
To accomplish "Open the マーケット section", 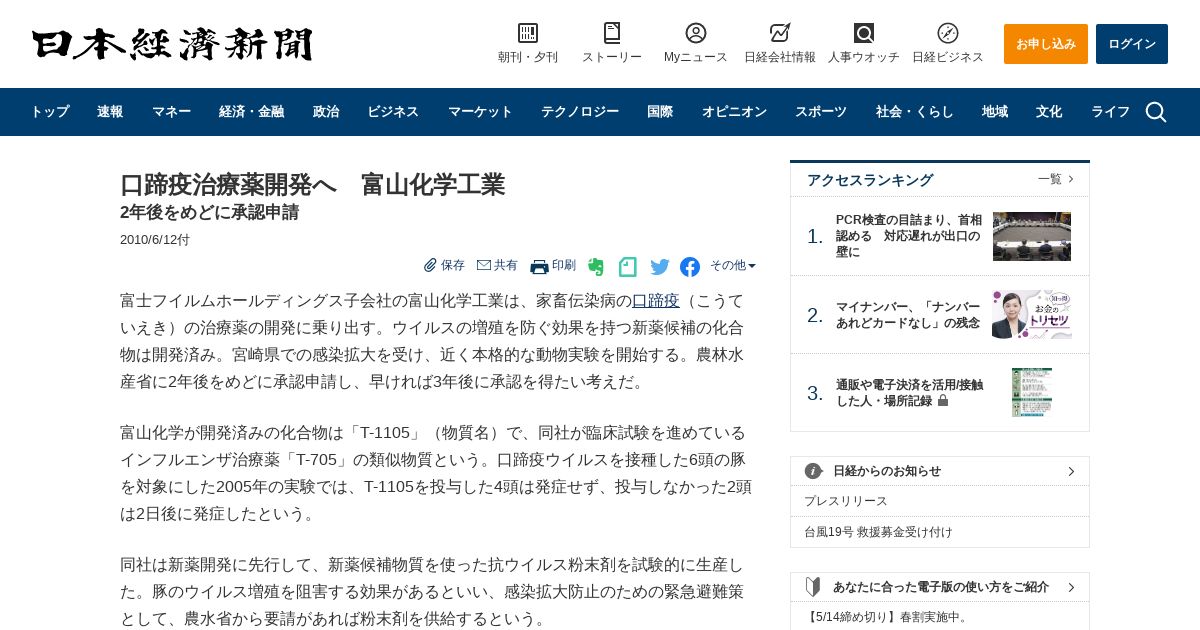I will (480, 112).
